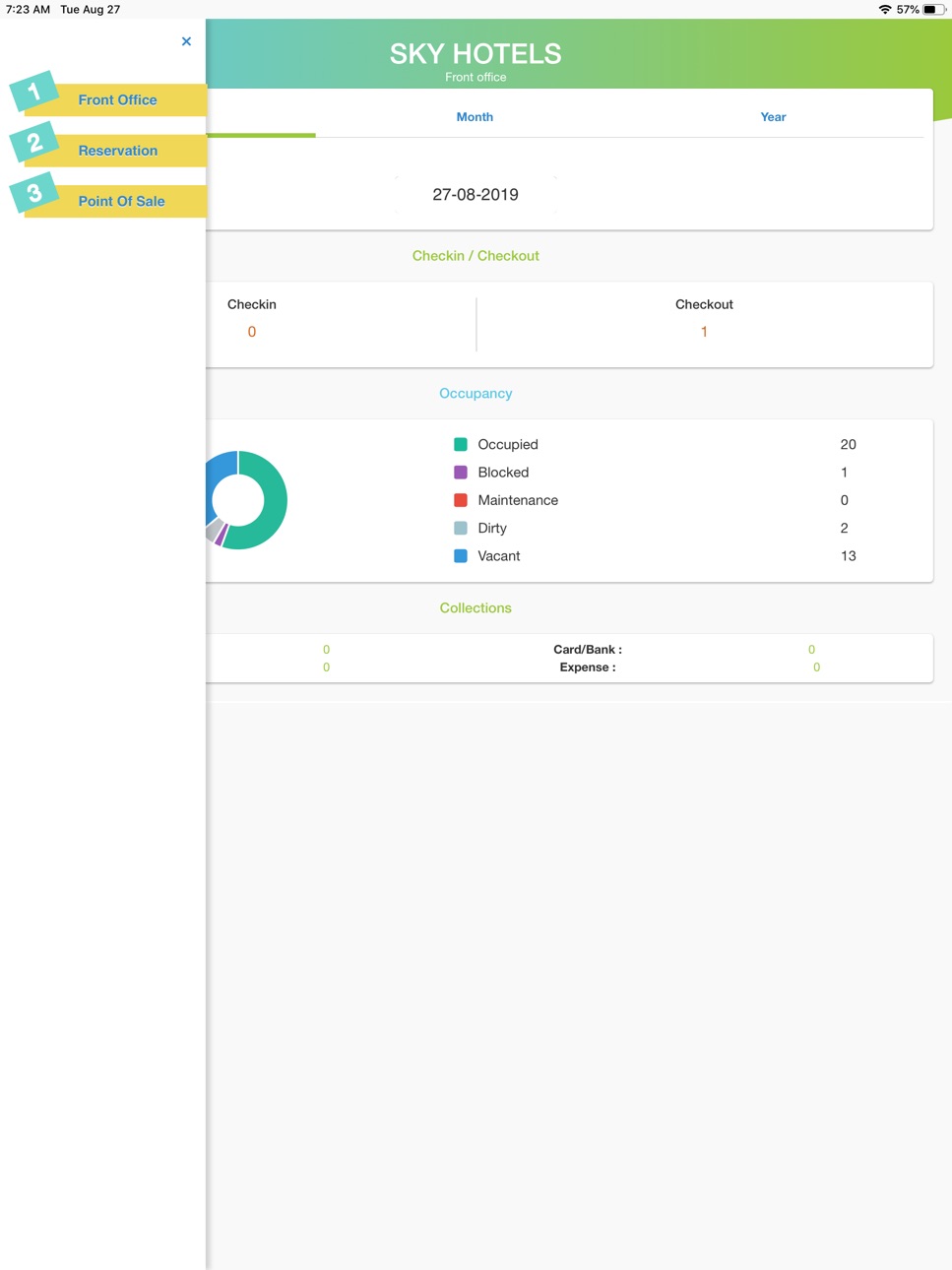Click the Vacant blue legend swatch

[x=460, y=556]
